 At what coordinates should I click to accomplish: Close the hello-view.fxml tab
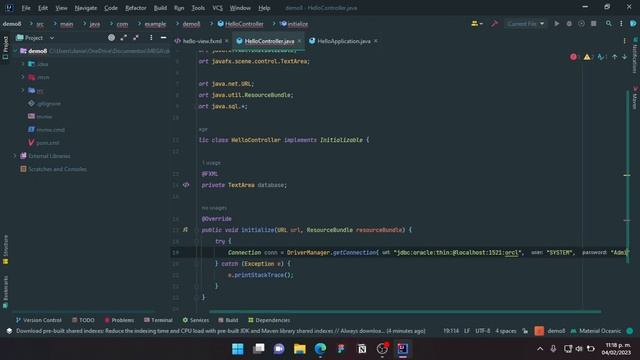pyautogui.click(x=227, y=41)
